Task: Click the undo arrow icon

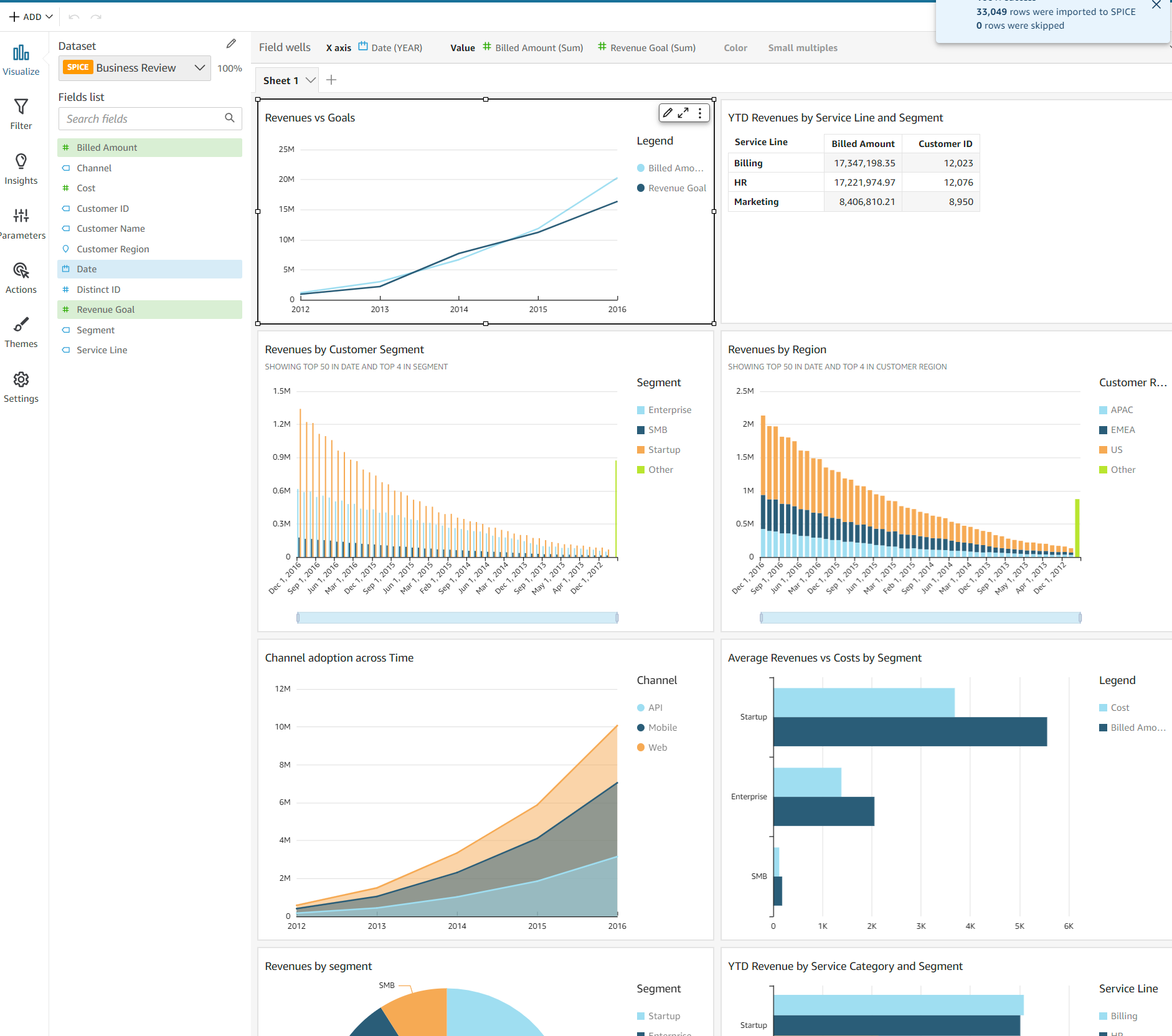Action: tap(74, 17)
